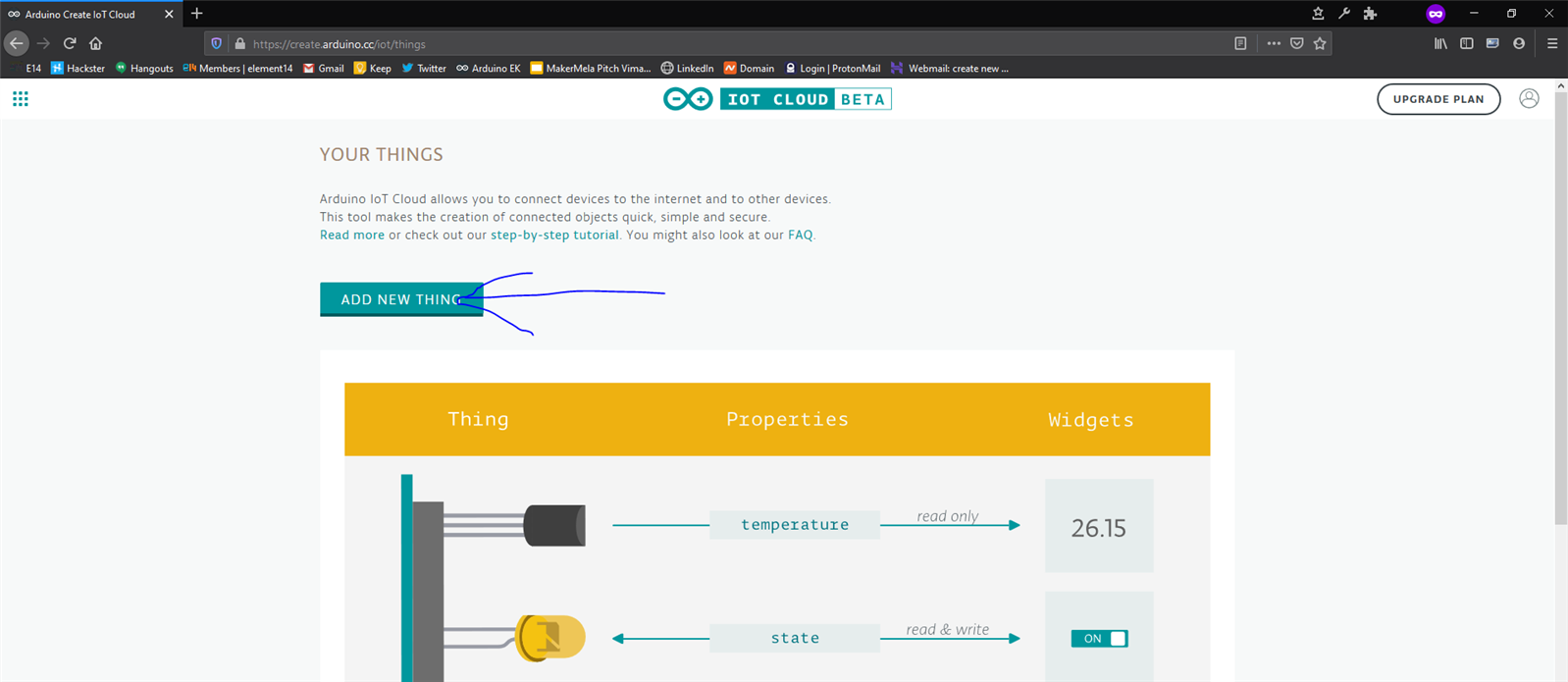The width and height of the screenshot is (1568, 682).
Task: Open the user profile icon
Action: (x=1529, y=99)
